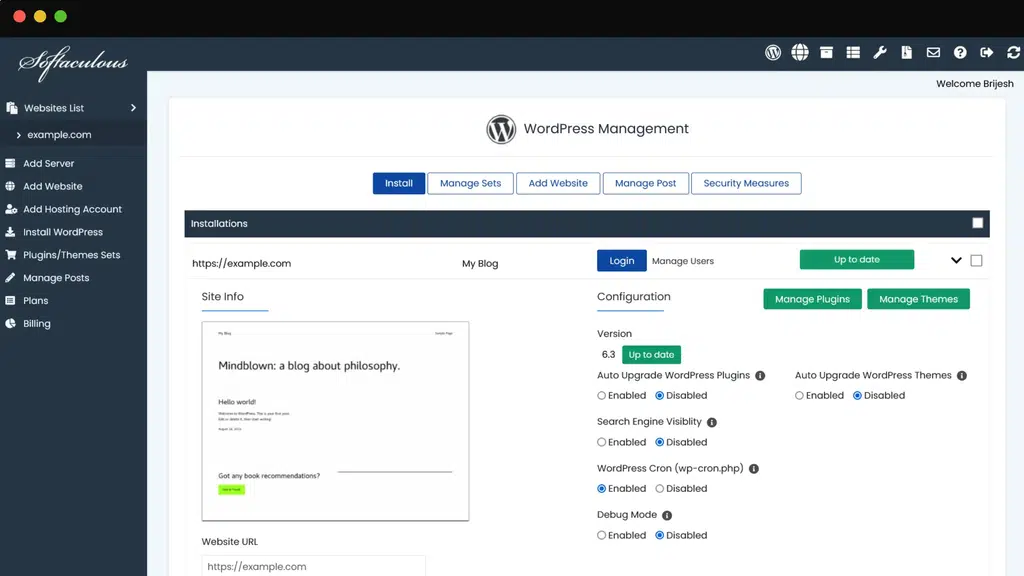Screen dimensions: 1024x576
Task: Select Enabled for Auto Upgrade WordPress Plugins
Action: [601, 396]
